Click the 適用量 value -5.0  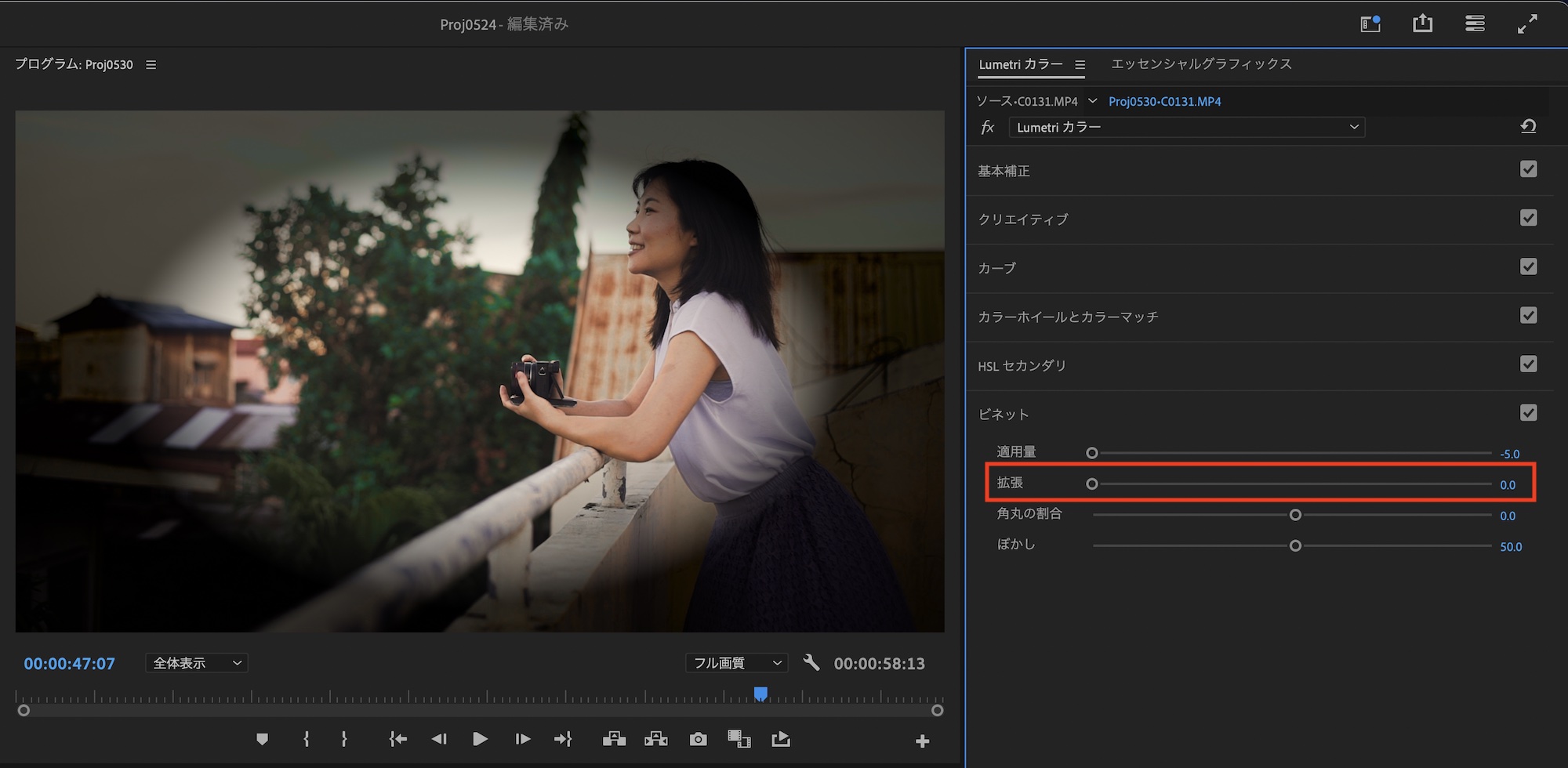(1509, 454)
